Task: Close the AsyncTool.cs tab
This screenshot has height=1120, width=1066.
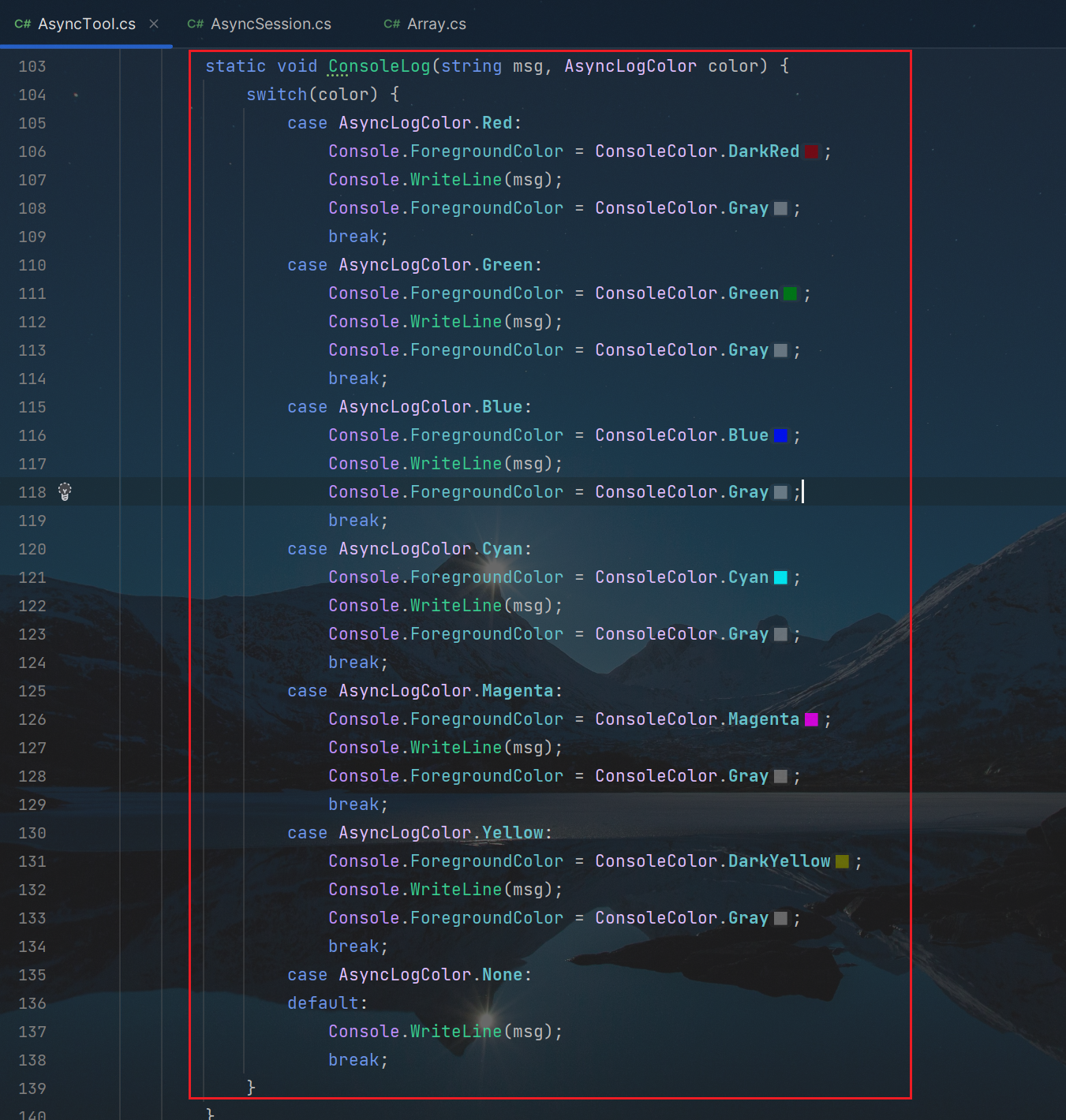Action: tap(154, 24)
